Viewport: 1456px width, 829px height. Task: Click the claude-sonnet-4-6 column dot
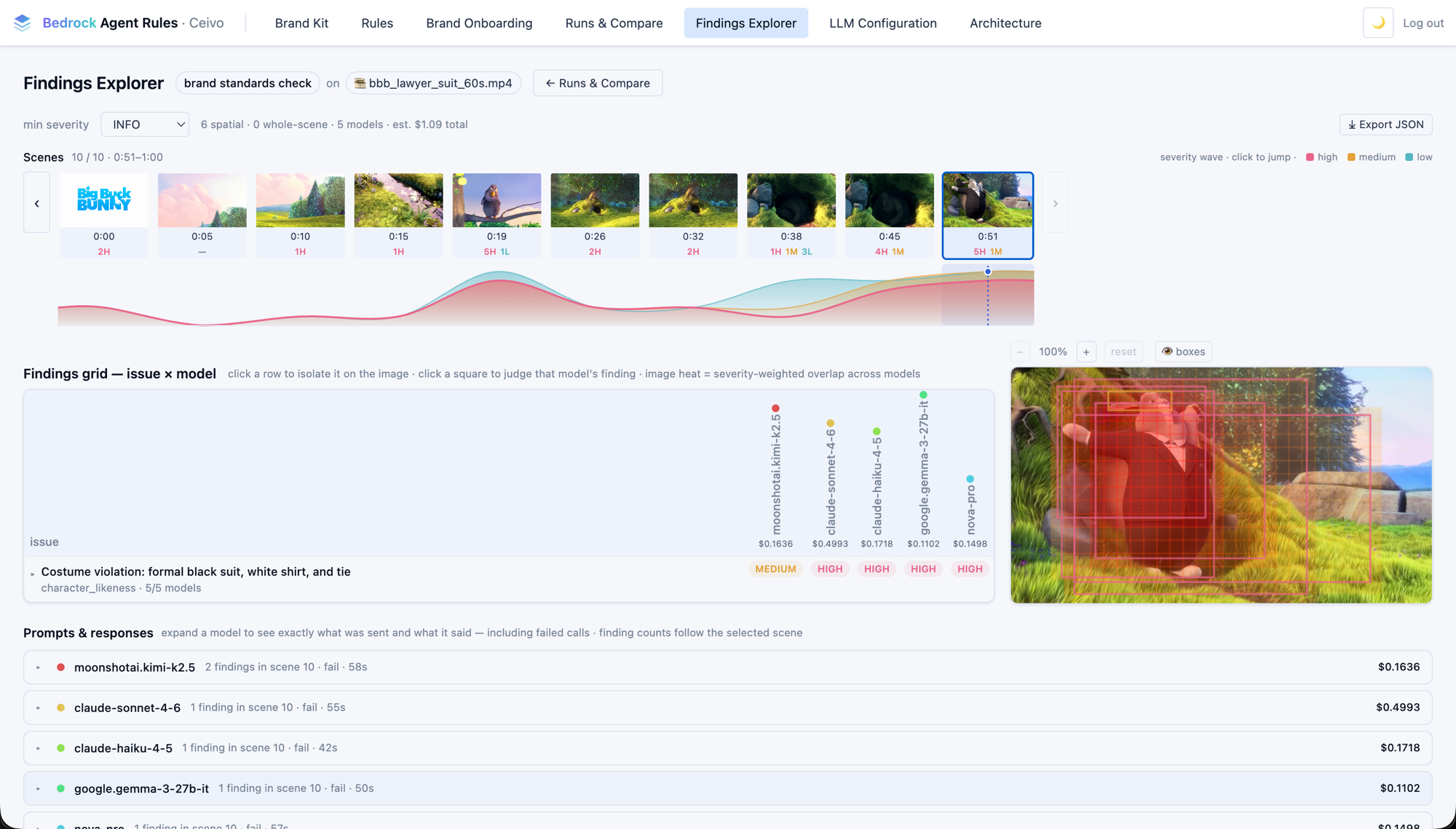[830, 423]
